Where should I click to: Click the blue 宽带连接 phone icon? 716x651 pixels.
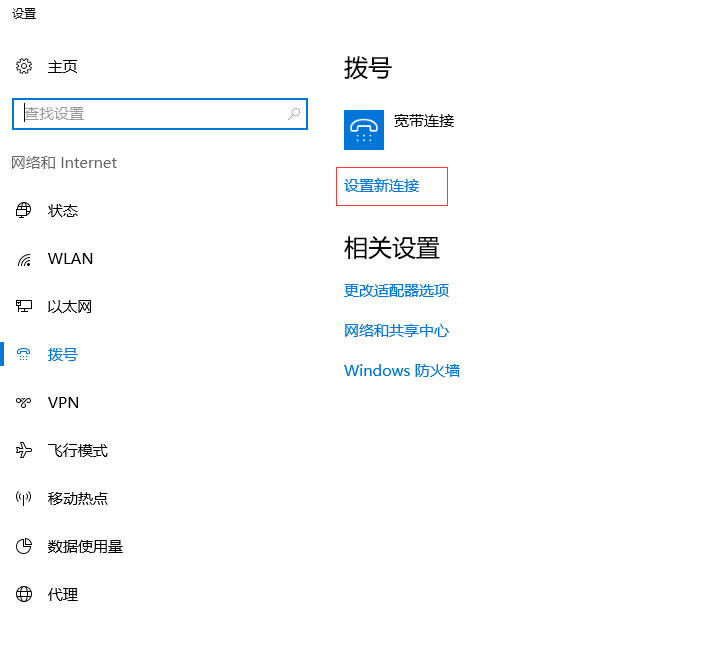364,130
